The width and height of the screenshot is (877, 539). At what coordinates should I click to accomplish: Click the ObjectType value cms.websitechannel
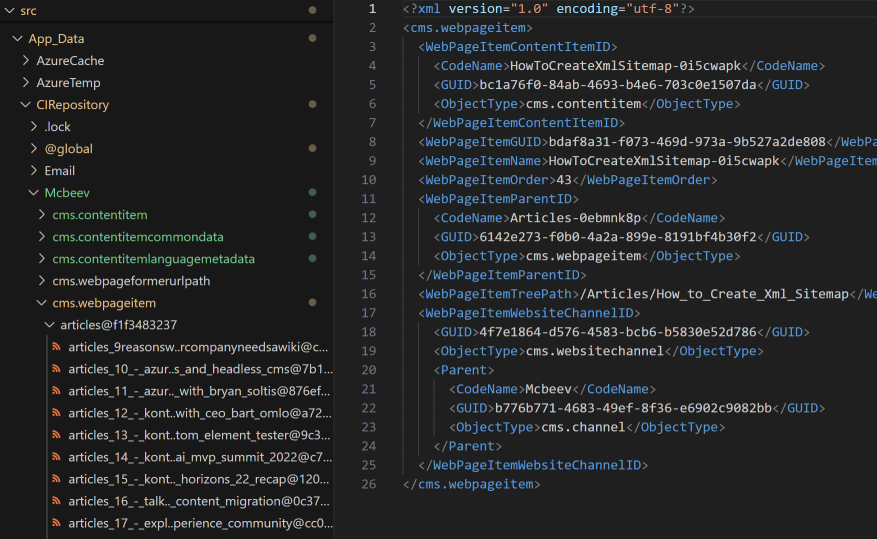click(594, 351)
